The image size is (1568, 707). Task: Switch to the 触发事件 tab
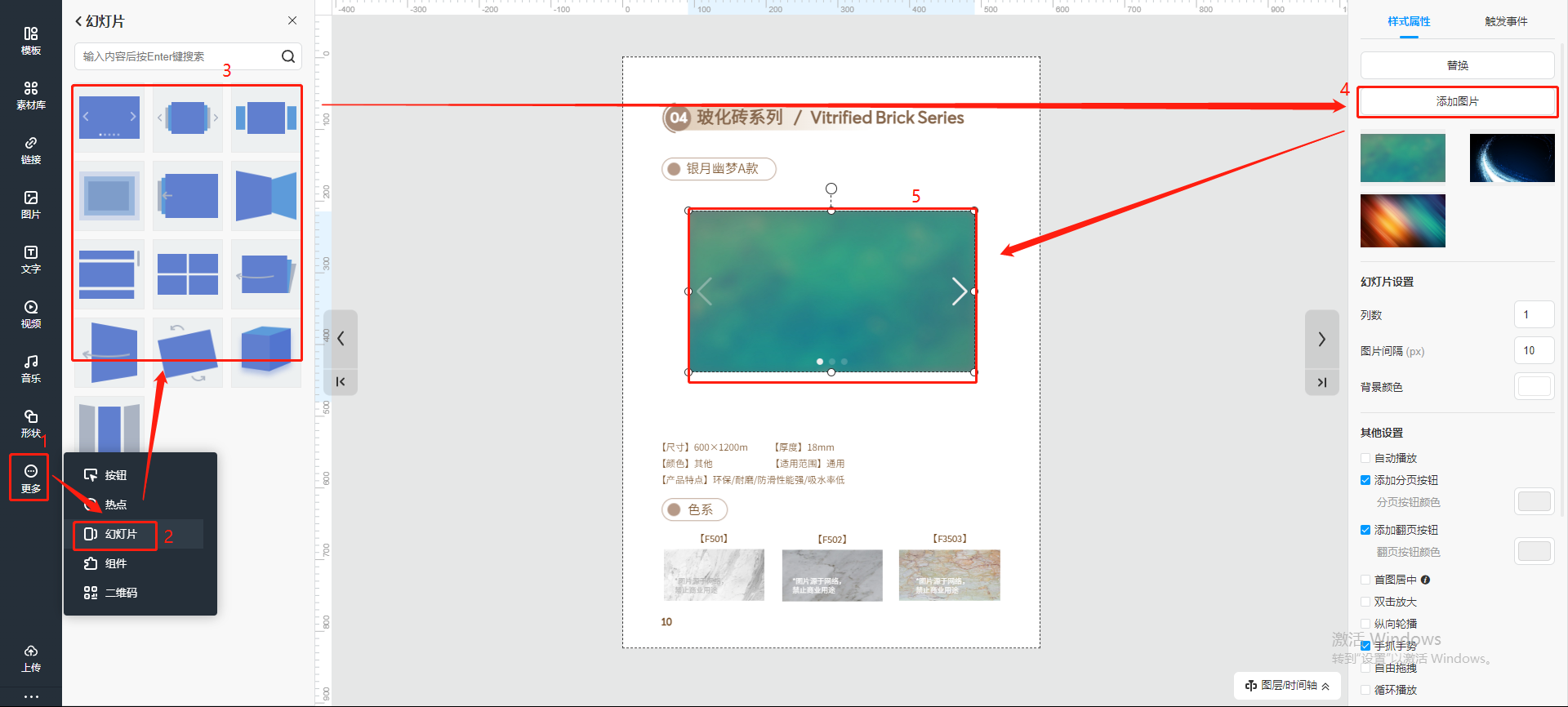pos(1505,21)
